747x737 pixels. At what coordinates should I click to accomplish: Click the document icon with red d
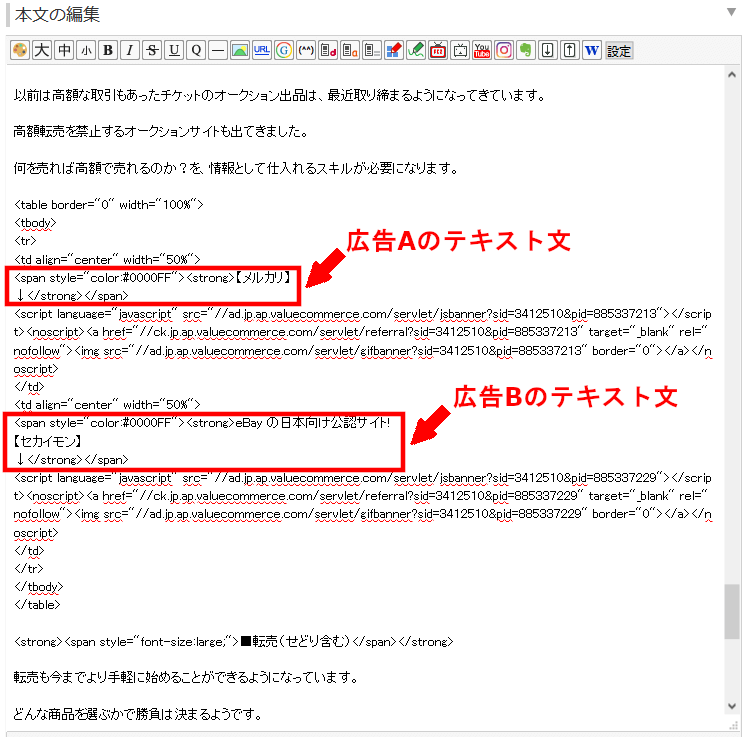(x=328, y=50)
